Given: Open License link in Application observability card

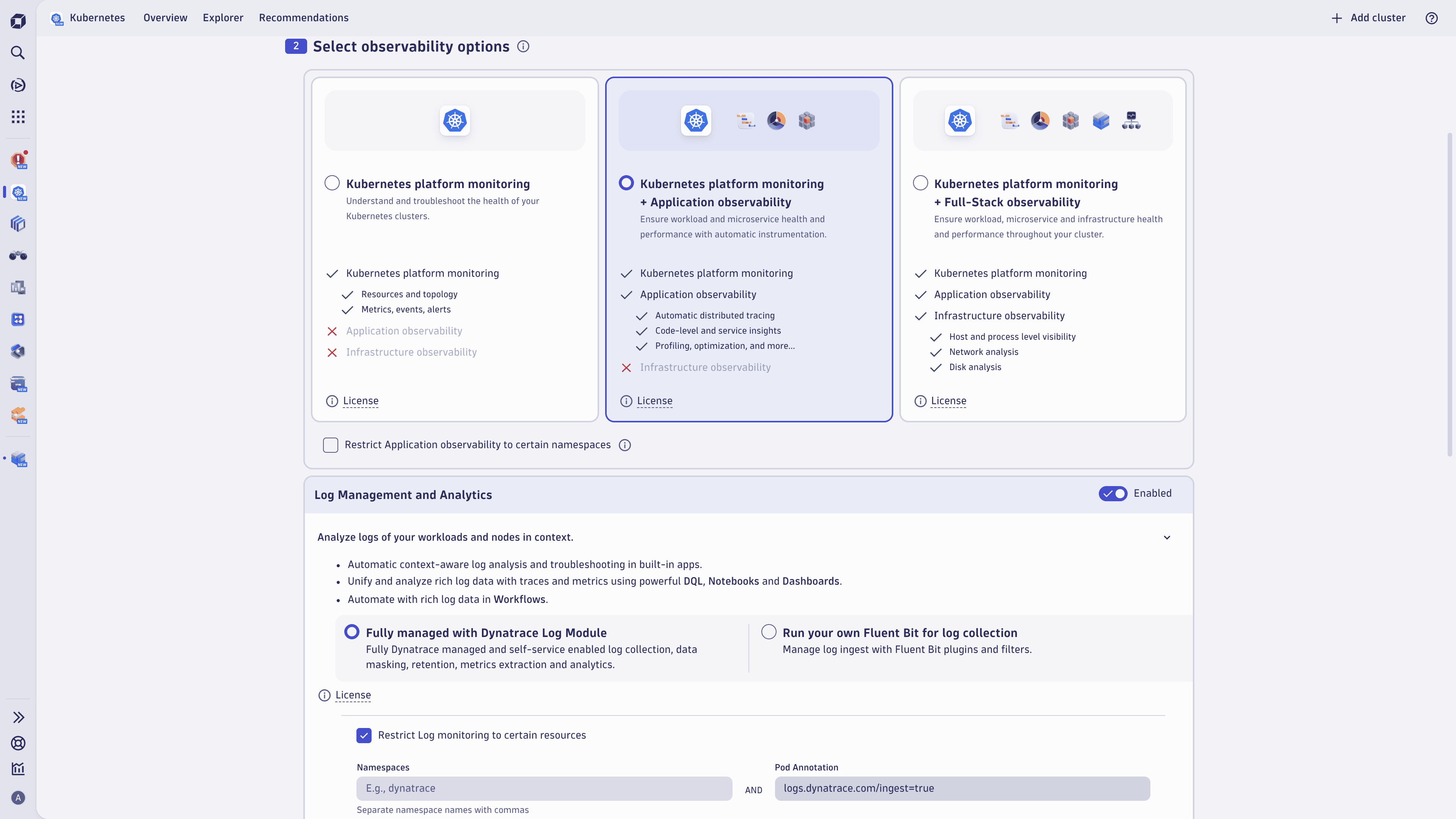Looking at the screenshot, I should tap(654, 401).
